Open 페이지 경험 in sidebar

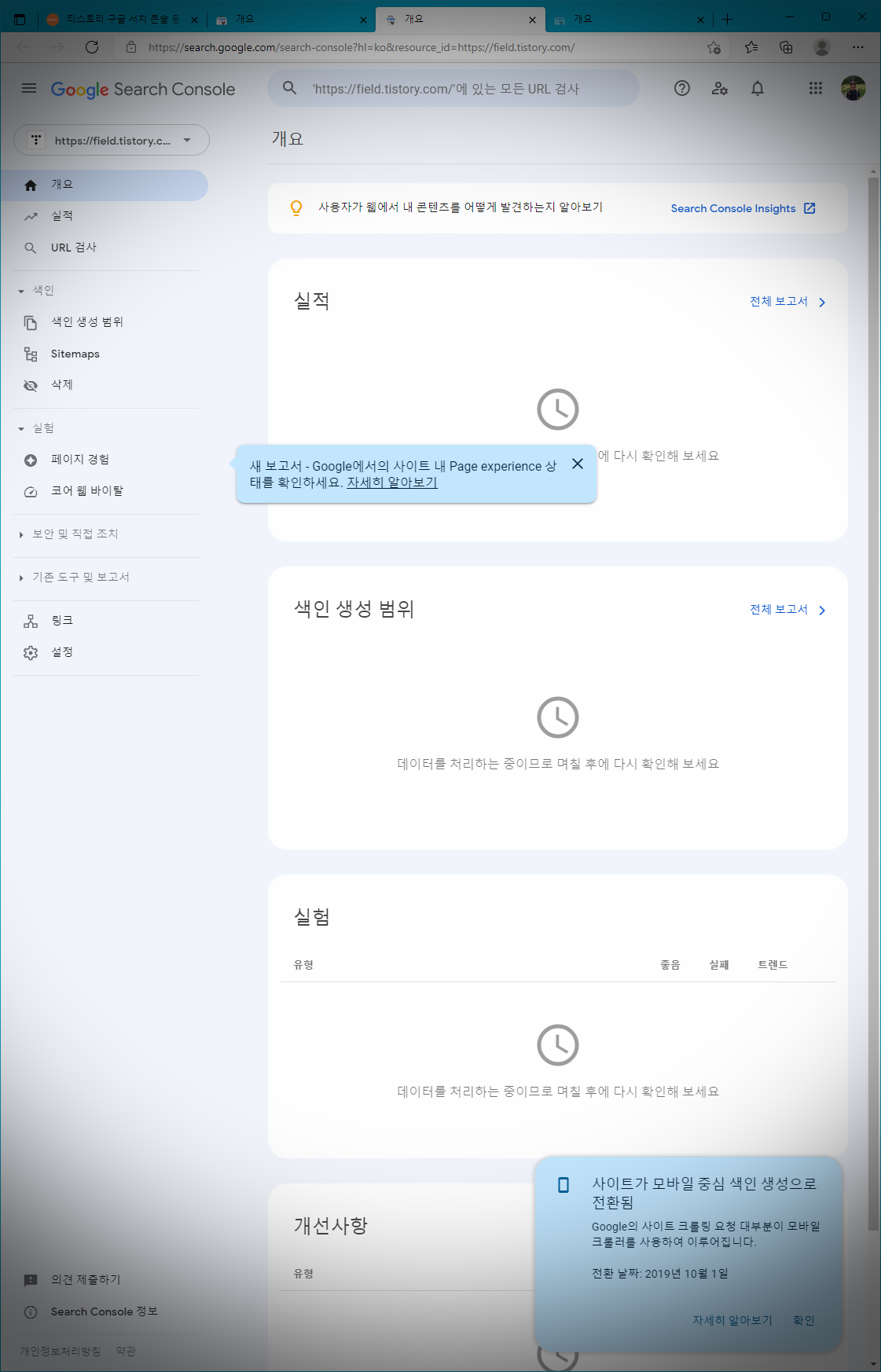(104, 460)
